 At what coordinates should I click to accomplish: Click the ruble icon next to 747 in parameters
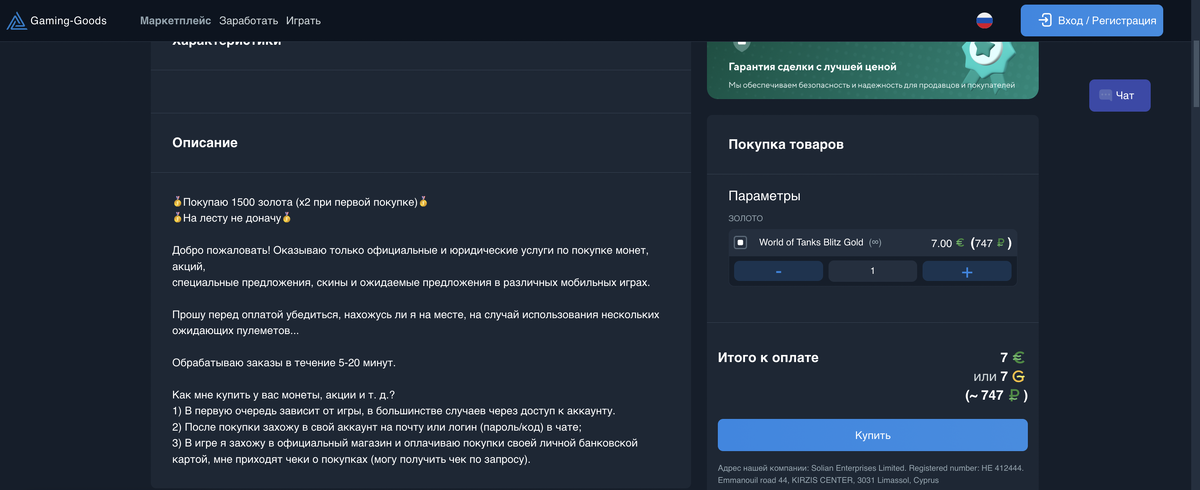tap(1000, 243)
